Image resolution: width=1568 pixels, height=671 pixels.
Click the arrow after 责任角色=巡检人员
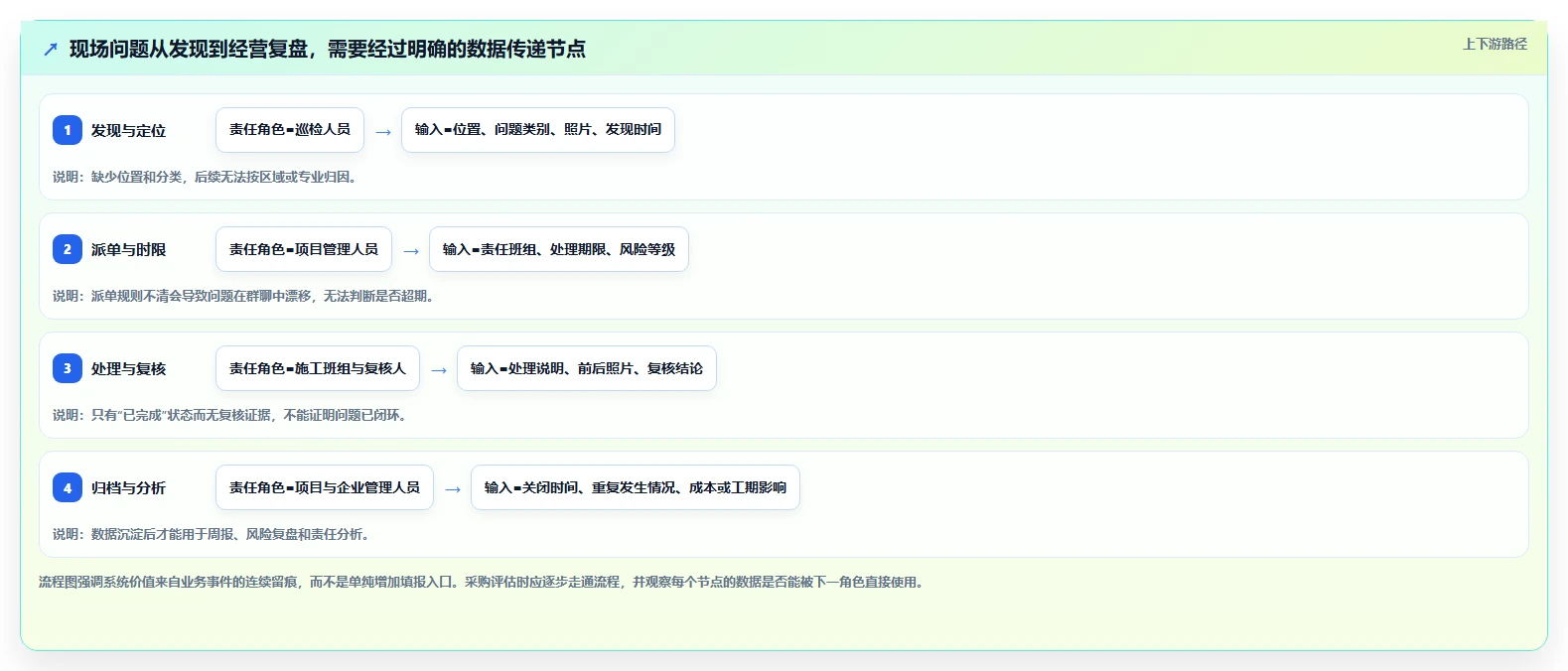(383, 131)
